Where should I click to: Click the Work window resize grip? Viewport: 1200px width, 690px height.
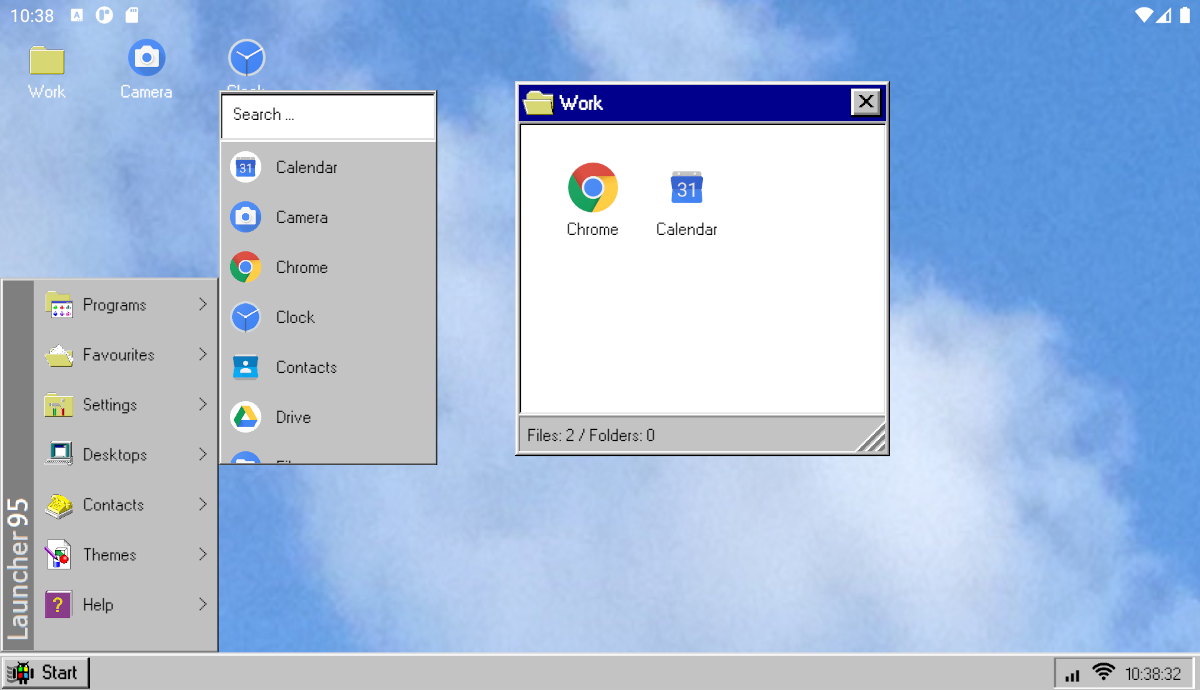[871, 437]
